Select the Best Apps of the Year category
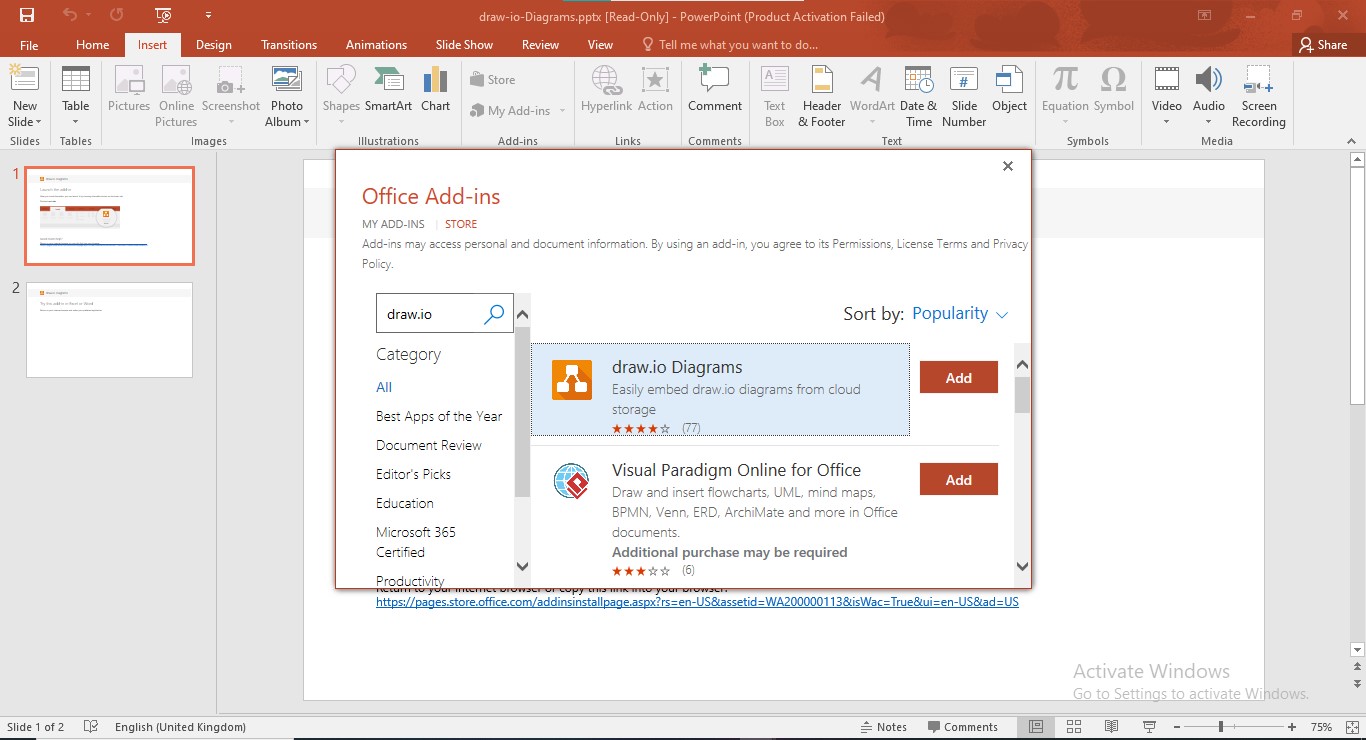Image resolution: width=1366 pixels, height=740 pixels. (x=439, y=416)
